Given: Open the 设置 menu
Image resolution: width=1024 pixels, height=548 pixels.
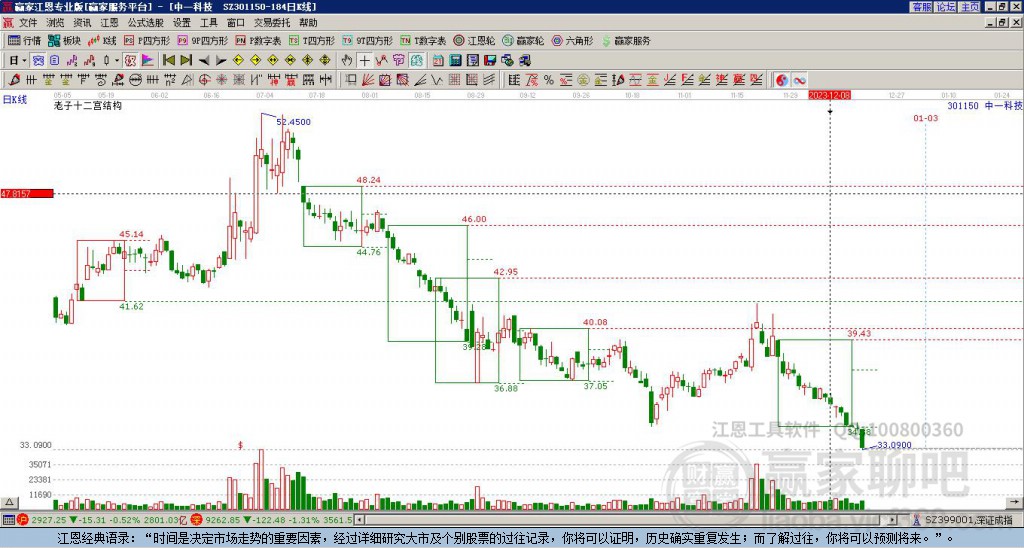Looking at the screenshot, I should [x=182, y=23].
